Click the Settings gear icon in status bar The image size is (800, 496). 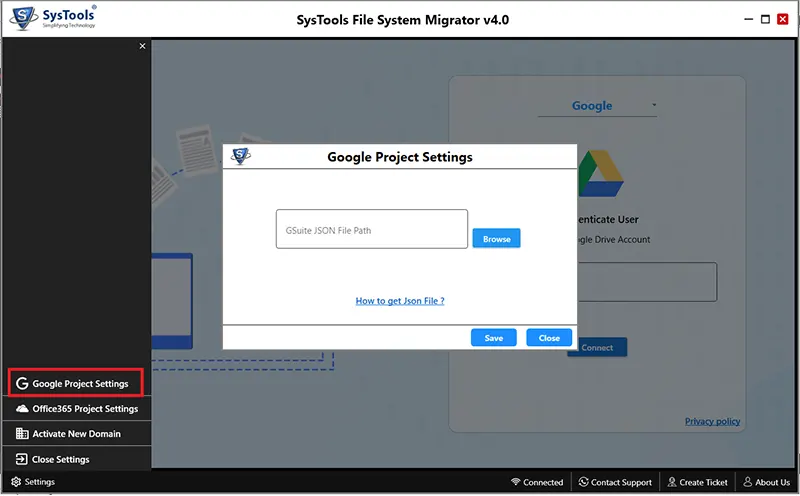[x=16, y=482]
